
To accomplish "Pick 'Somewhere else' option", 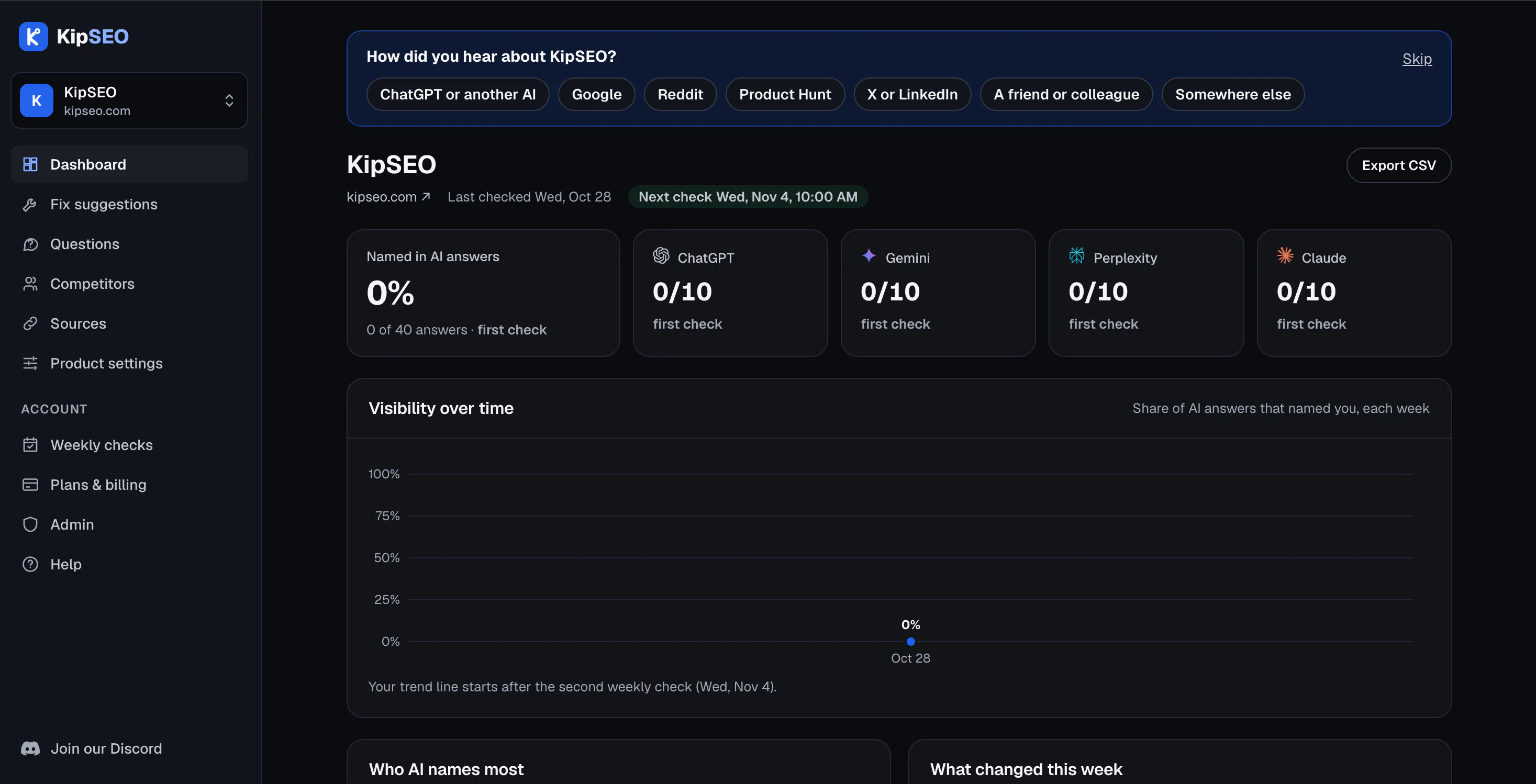I will [1232, 94].
